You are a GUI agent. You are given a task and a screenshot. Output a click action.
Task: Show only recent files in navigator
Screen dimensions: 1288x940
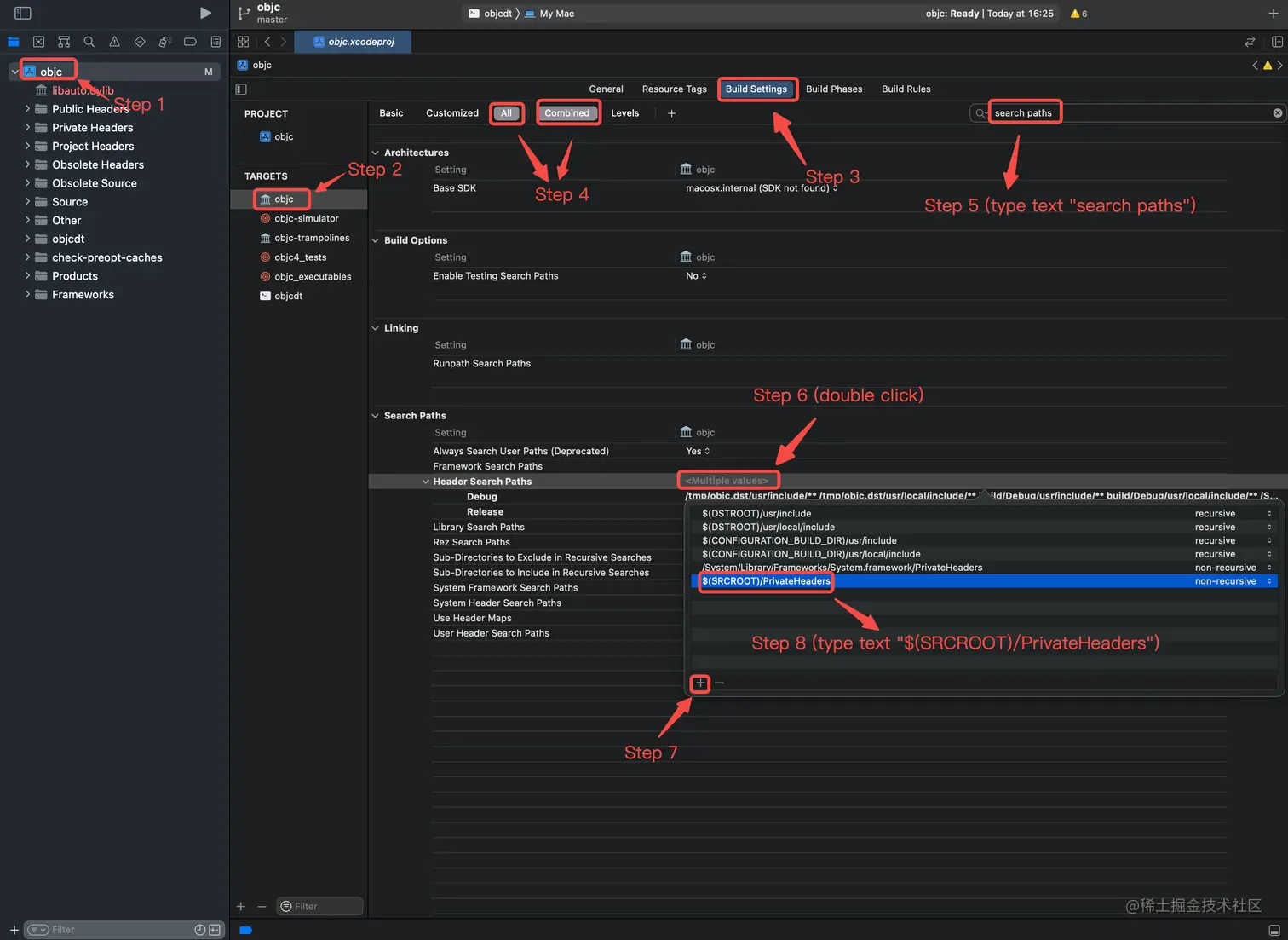click(x=200, y=930)
